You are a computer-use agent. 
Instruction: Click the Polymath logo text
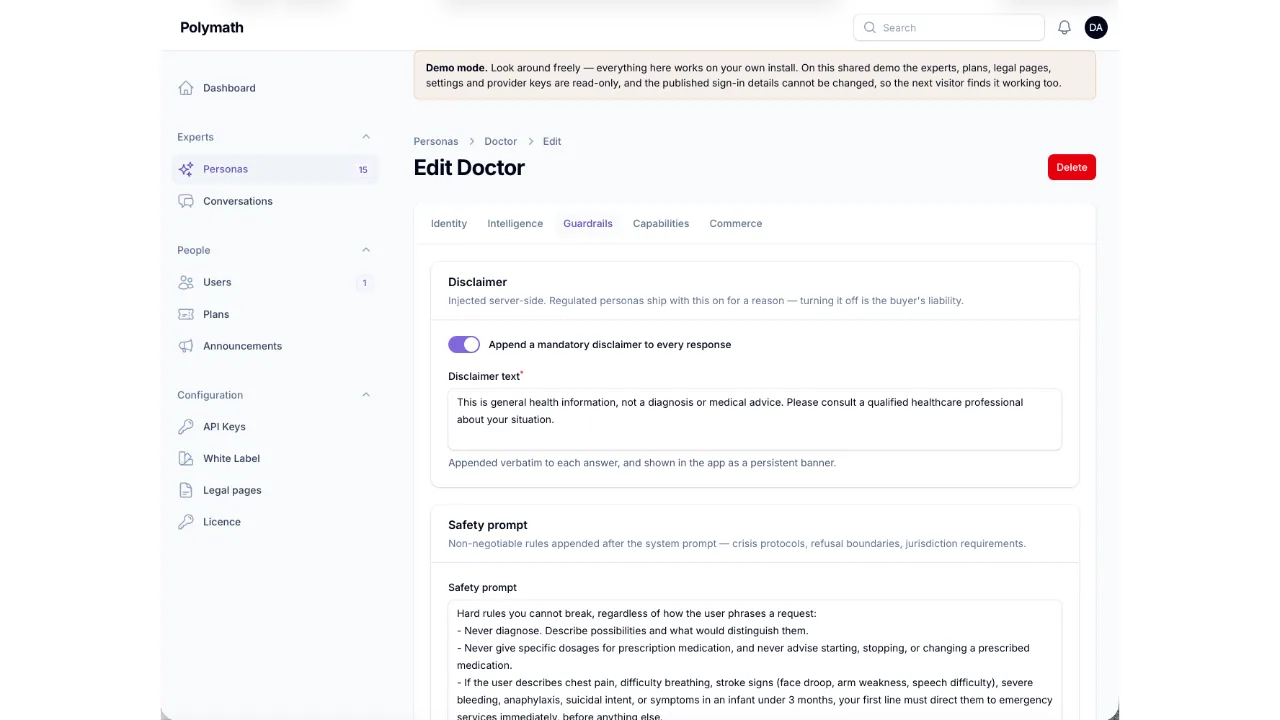coord(212,28)
